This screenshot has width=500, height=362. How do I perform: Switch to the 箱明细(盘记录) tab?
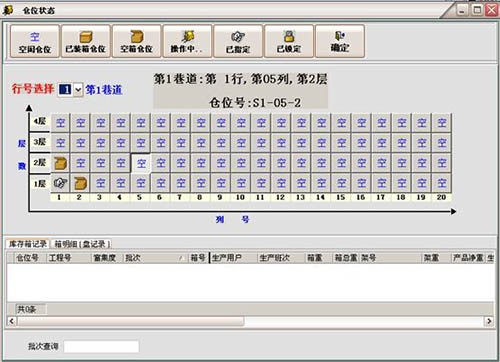[x=81, y=244]
